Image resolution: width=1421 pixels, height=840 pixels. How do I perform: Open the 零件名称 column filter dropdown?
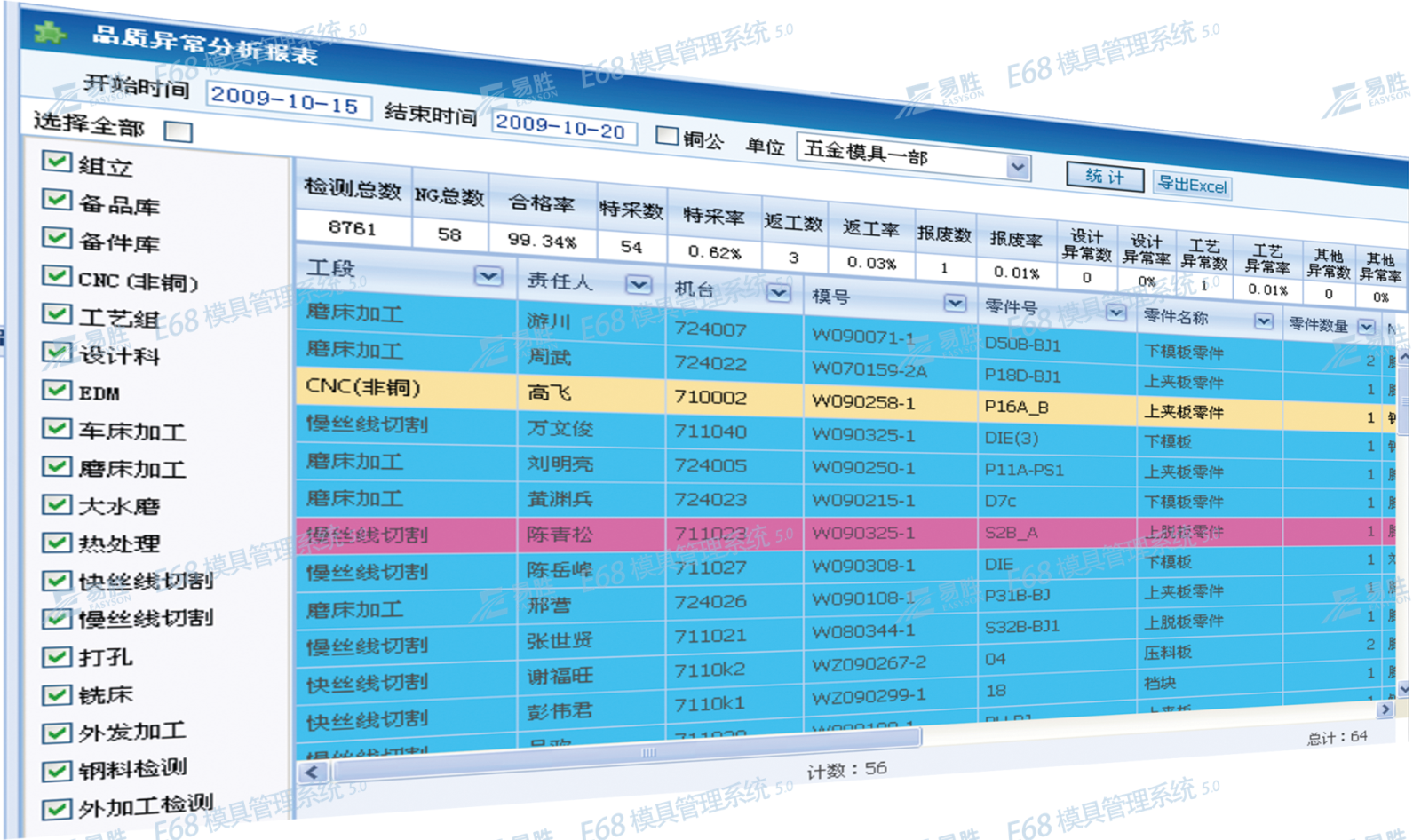coord(1263,321)
